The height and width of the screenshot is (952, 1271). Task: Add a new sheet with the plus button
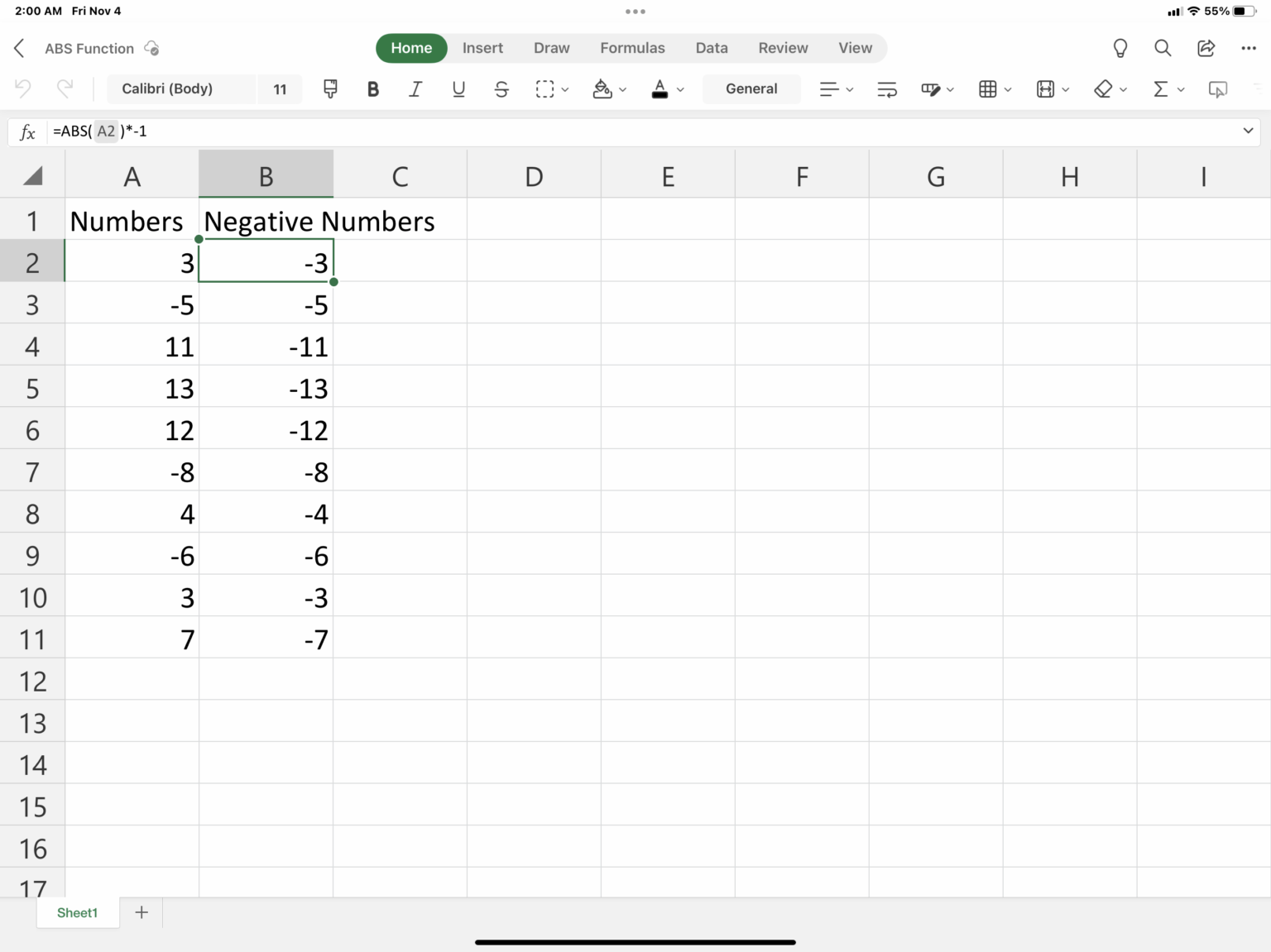(141, 912)
